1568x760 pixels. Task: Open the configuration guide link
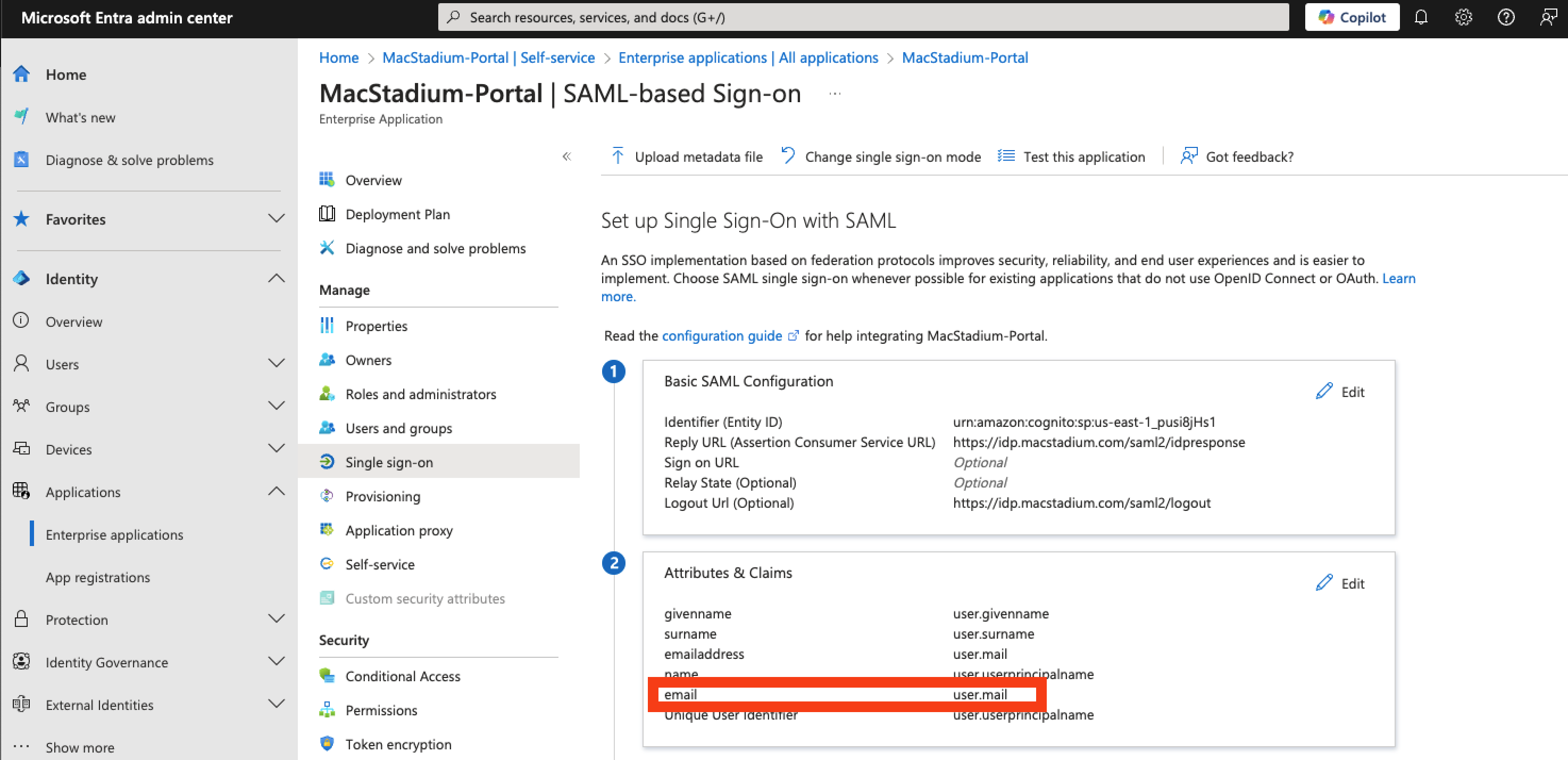click(722, 335)
